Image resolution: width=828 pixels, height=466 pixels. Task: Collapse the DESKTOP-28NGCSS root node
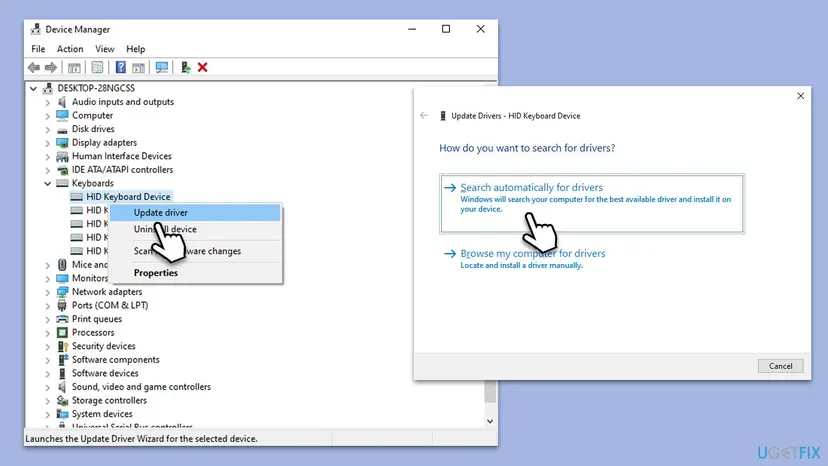click(33, 88)
